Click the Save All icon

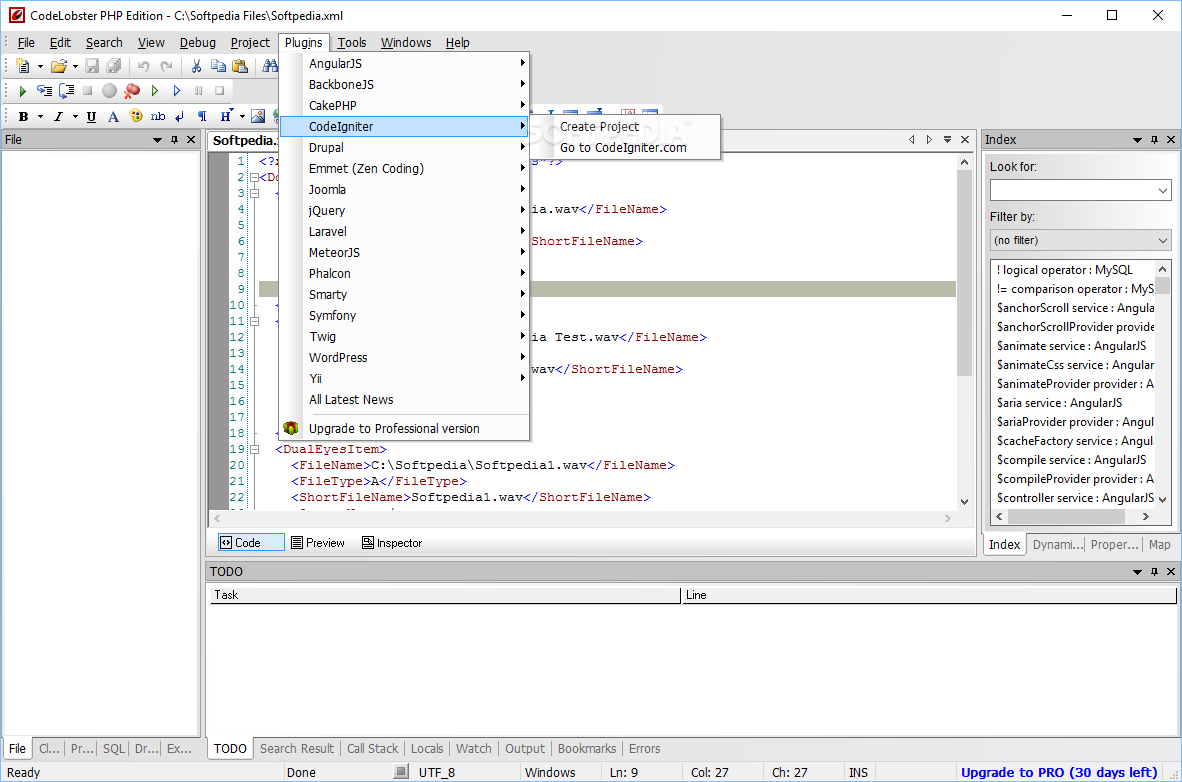tap(113, 66)
